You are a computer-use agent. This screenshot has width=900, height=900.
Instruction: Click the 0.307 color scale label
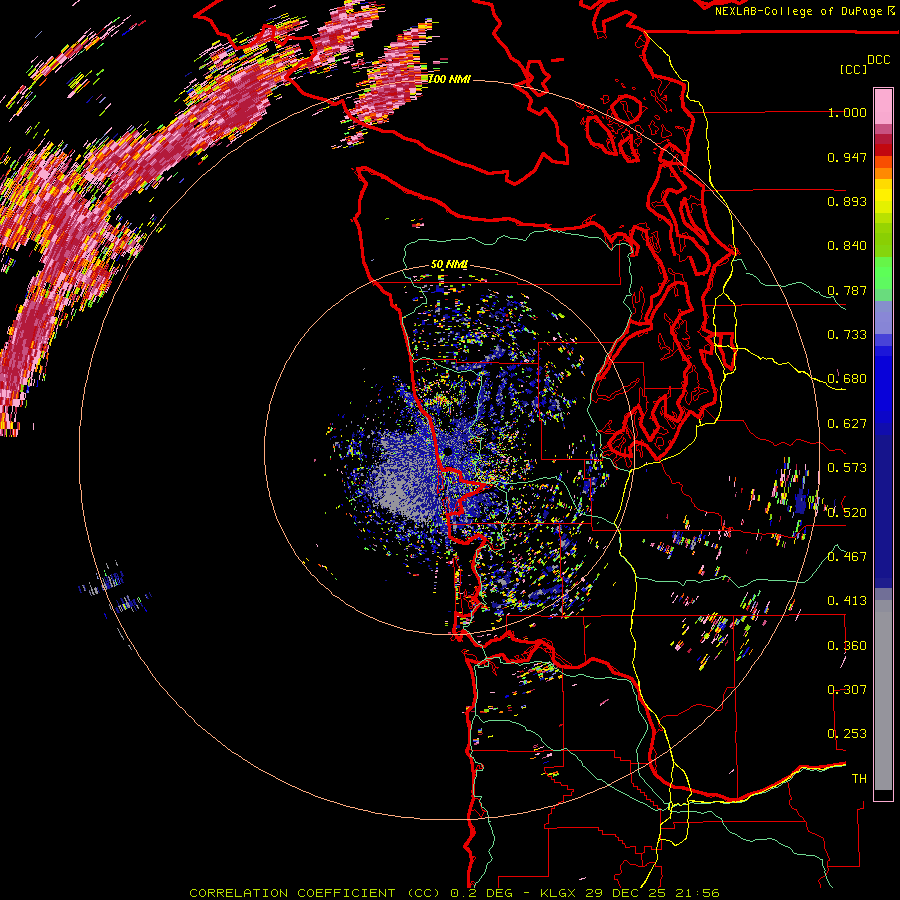[847, 690]
